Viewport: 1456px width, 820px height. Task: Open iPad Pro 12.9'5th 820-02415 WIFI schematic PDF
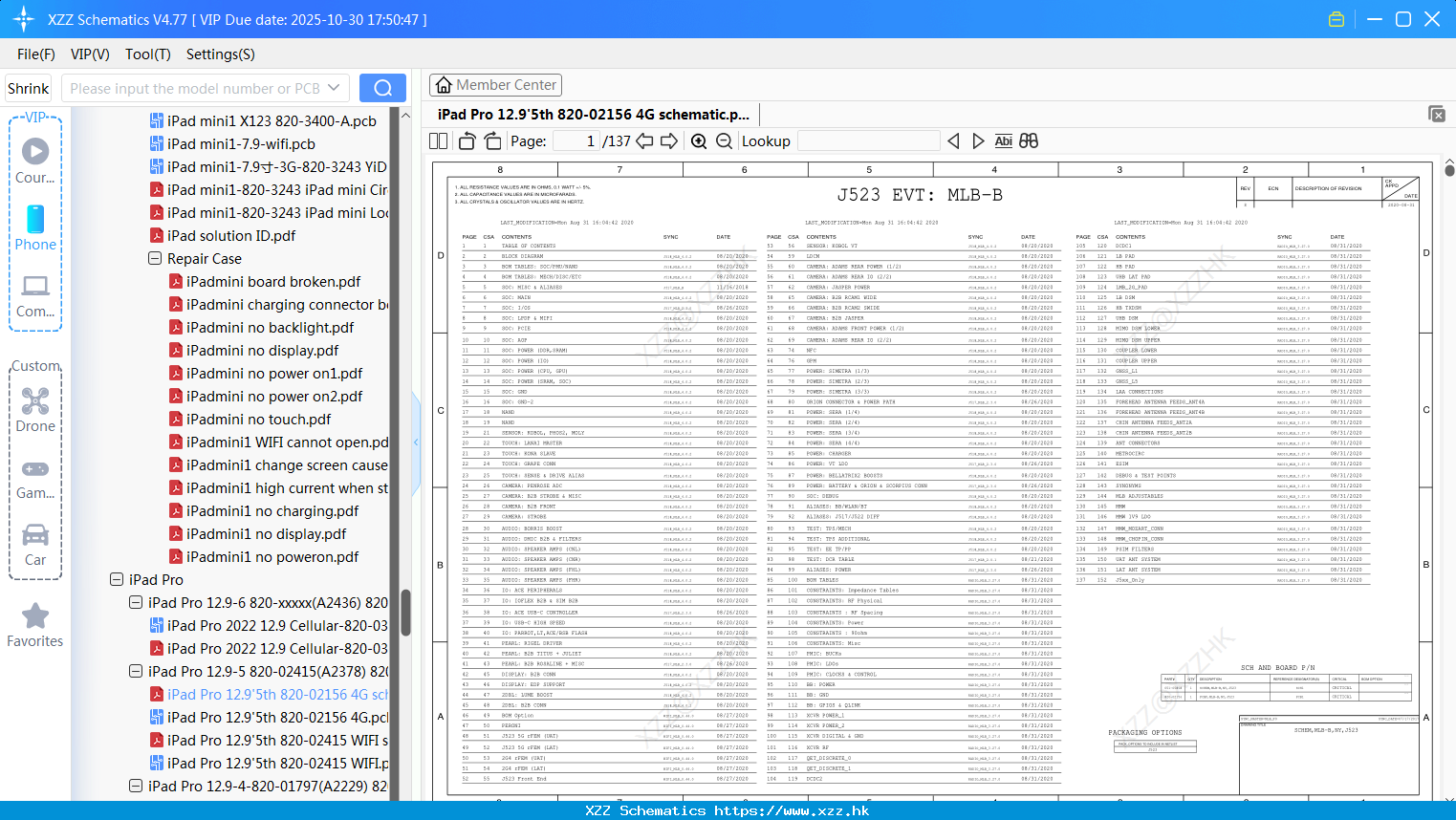[x=277, y=740]
